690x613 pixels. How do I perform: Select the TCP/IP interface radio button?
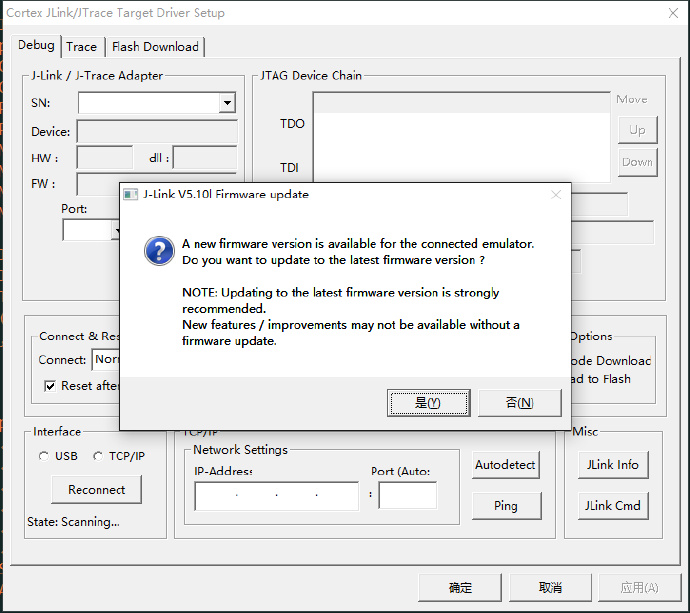pyautogui.click(x=98, y=456)
